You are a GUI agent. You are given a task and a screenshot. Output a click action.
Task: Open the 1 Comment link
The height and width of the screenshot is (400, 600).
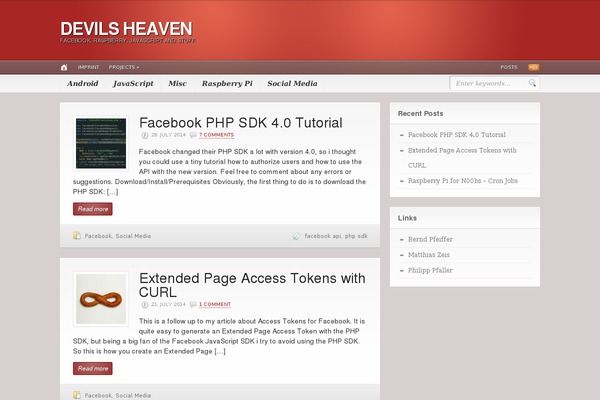[215, 304]
